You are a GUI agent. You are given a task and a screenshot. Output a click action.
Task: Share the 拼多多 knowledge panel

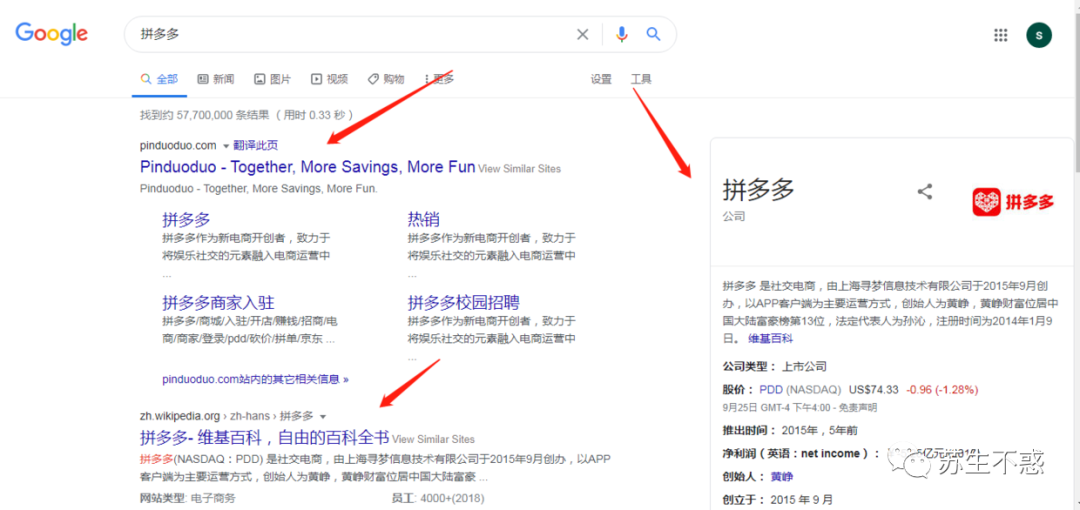925,192
